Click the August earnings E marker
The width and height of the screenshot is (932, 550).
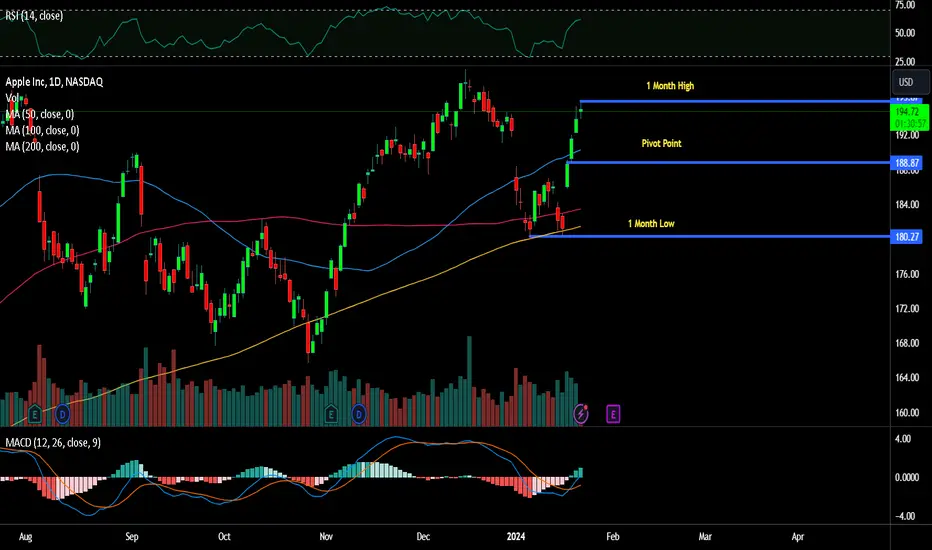pos(34,414)
